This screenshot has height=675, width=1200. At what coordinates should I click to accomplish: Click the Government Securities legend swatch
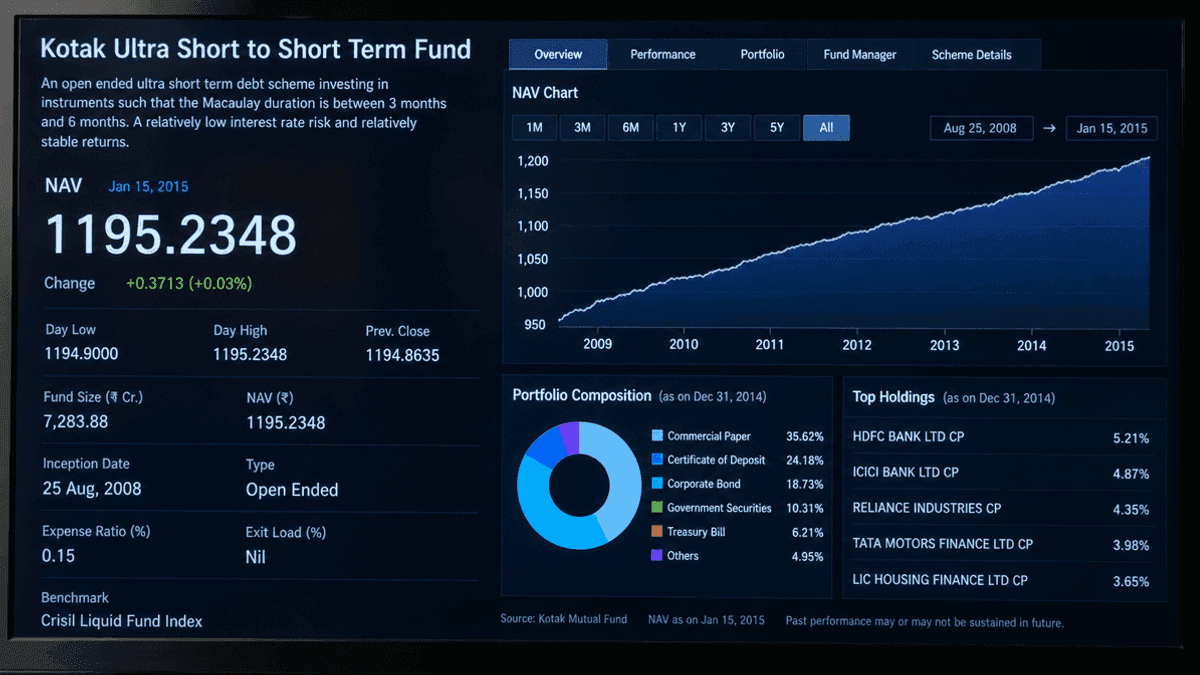tap(657, 508)
